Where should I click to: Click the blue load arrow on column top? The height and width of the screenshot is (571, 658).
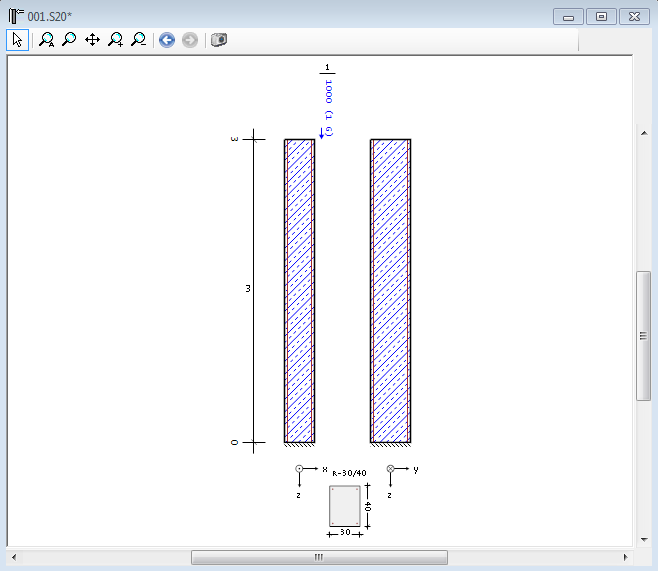pos(322,133)
